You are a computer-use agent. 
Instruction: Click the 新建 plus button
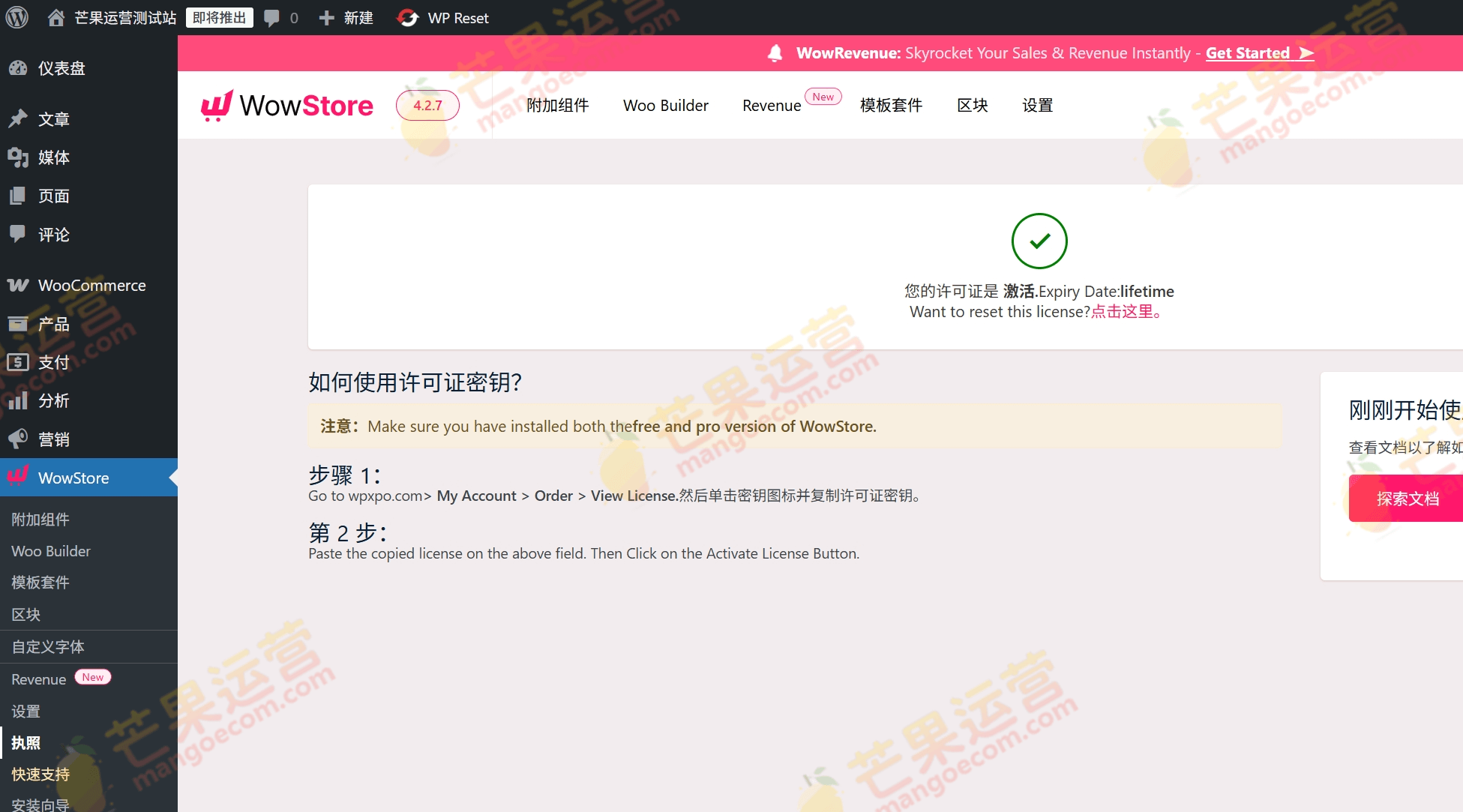326,17
